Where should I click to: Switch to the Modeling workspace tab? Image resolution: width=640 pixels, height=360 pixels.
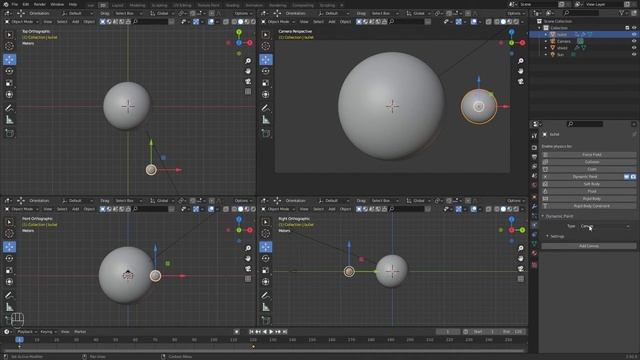[137, 5]
